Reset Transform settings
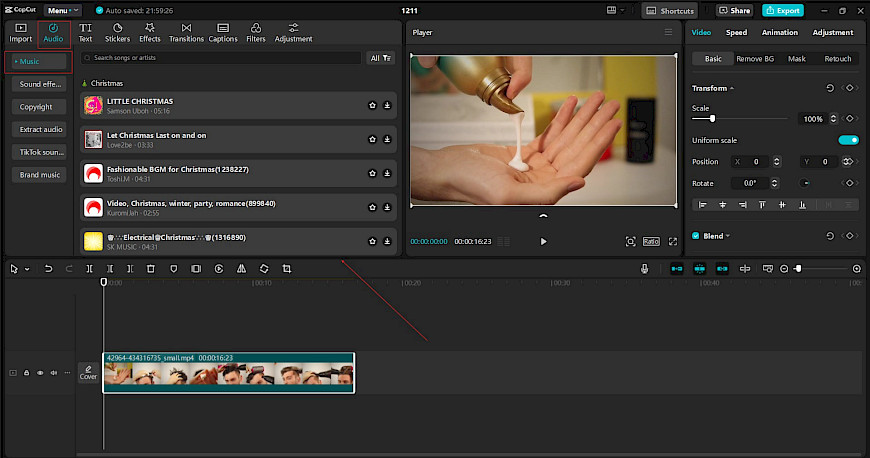 click(830, 88)
